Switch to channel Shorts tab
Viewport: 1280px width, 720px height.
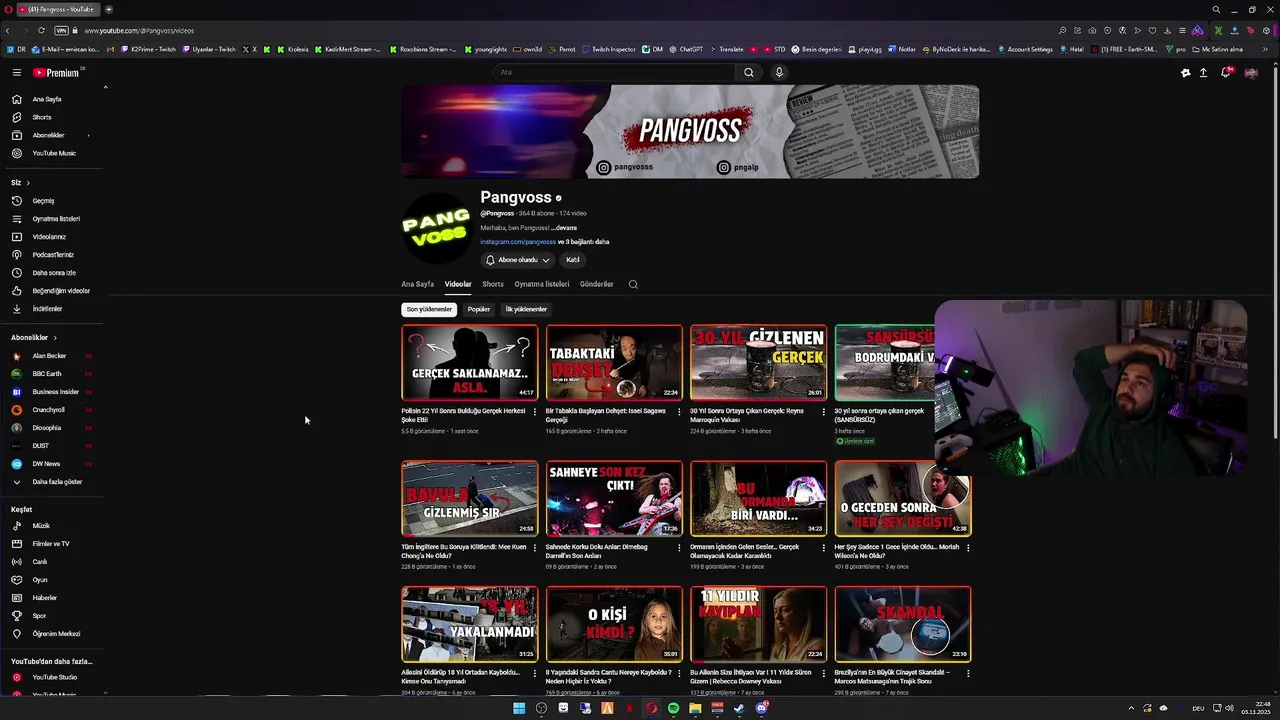[493, 284]
